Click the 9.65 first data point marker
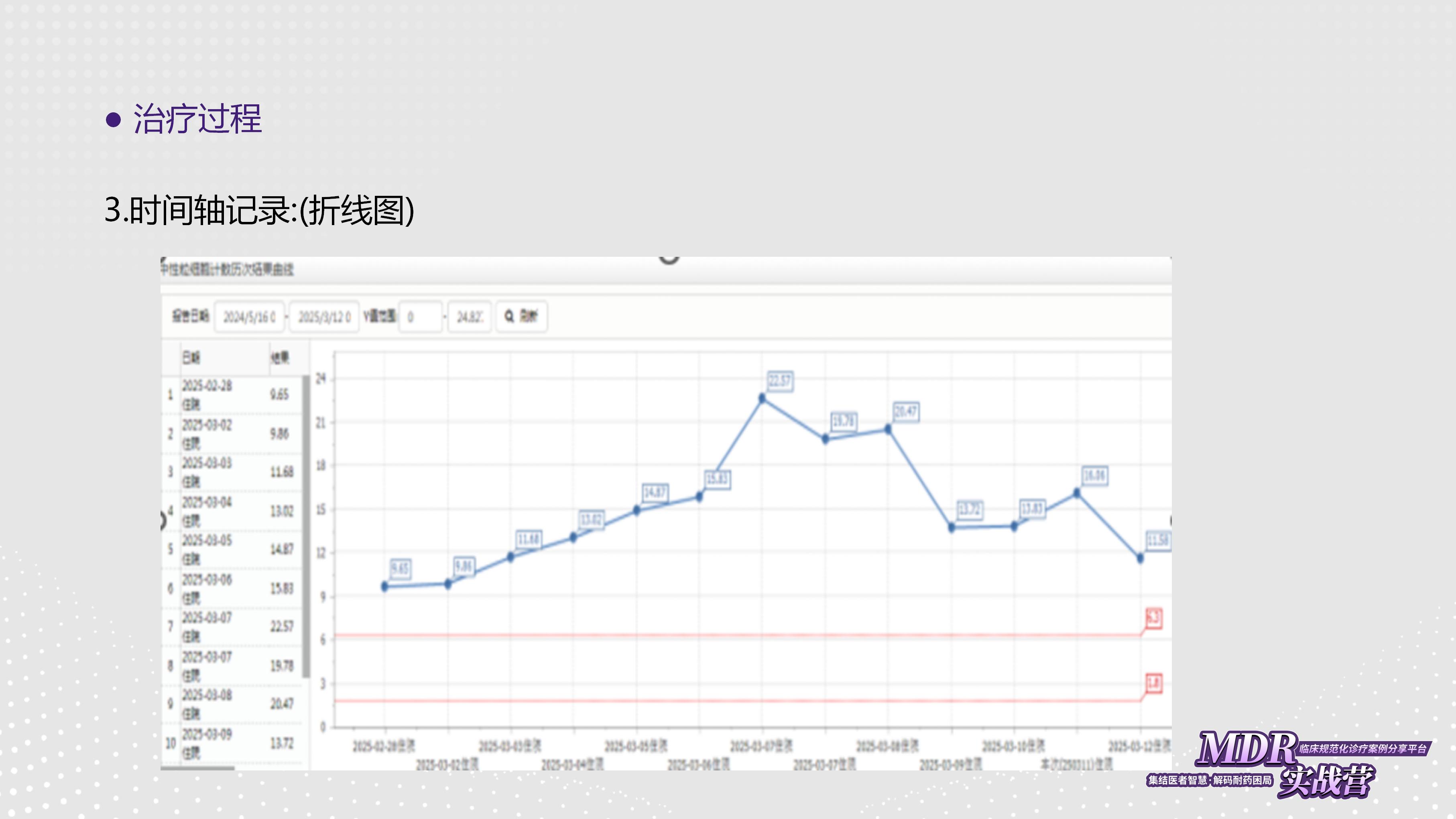Image resolution: width=1456 pixels, height=819 pixels. pos(385,586)
